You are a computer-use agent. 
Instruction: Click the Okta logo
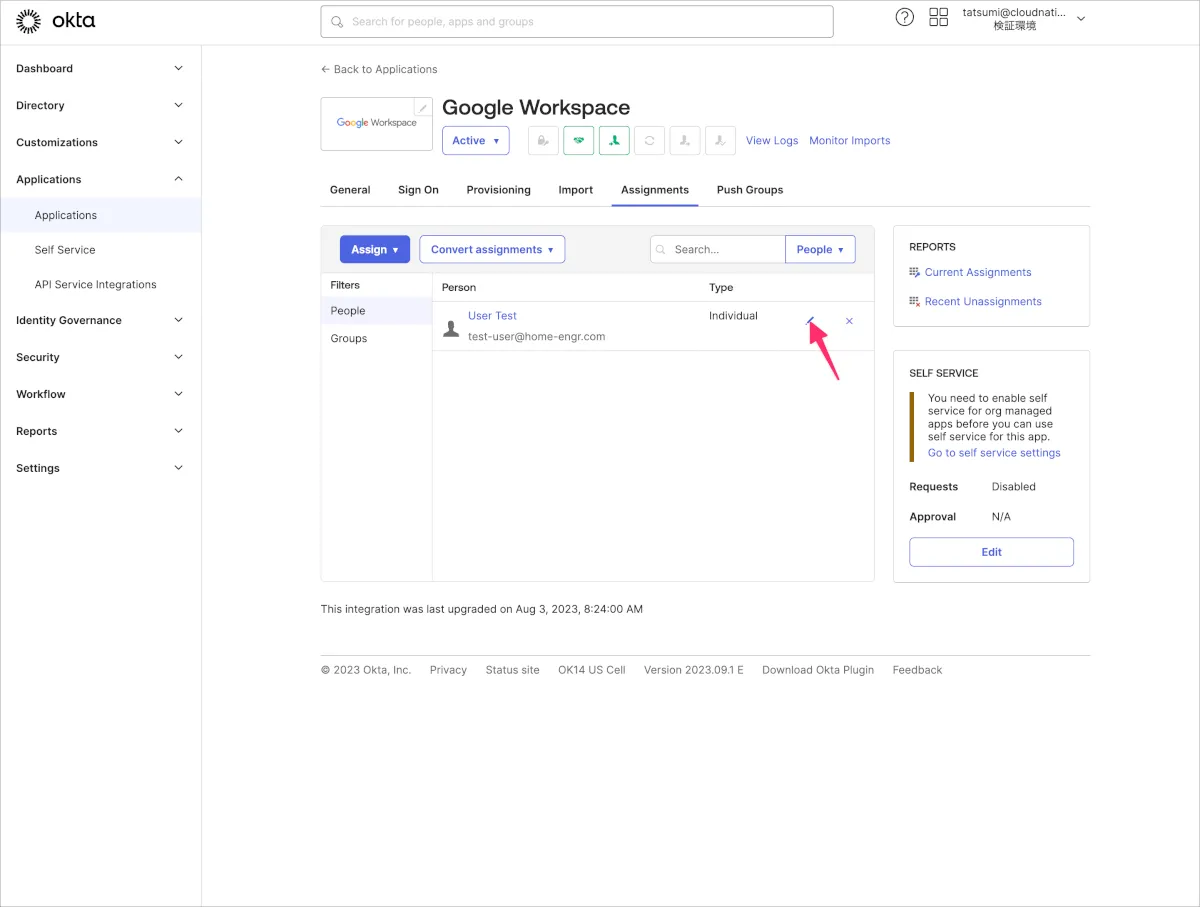(56, 20)
